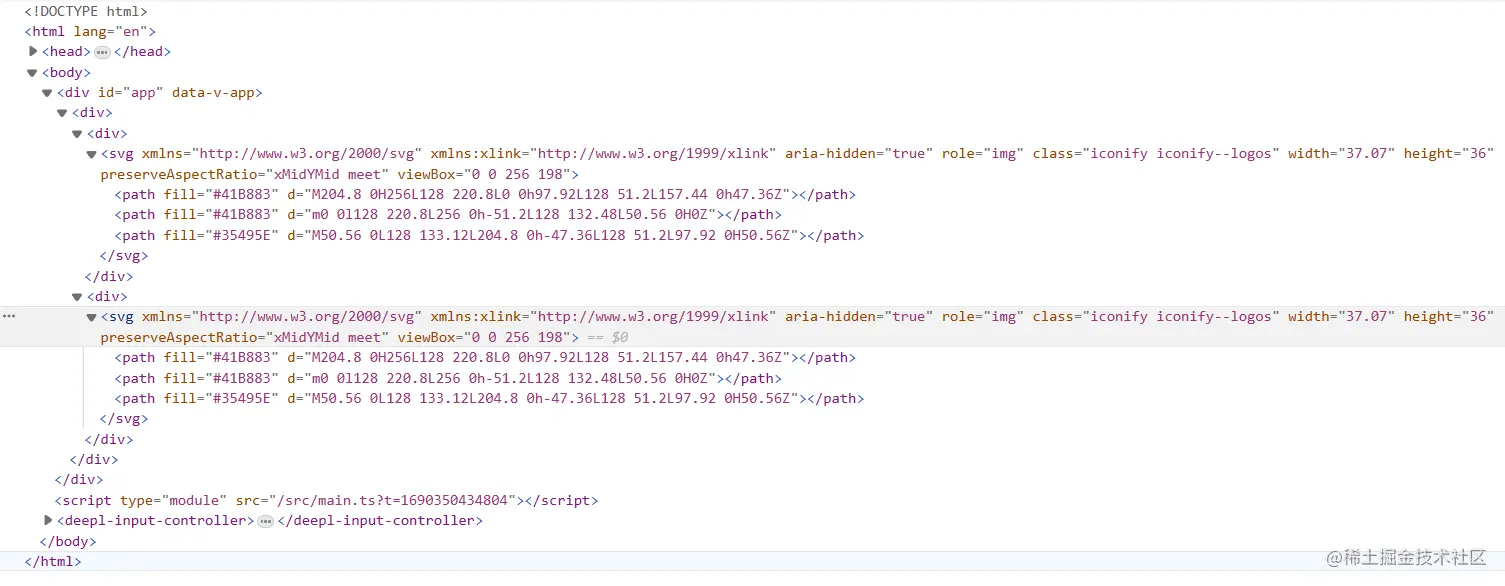The width and height of the screenshot is (1505, 586).
Task: Click the xmlns:xlink URL on the highlighted svg
Action: [x=653, y=316]
